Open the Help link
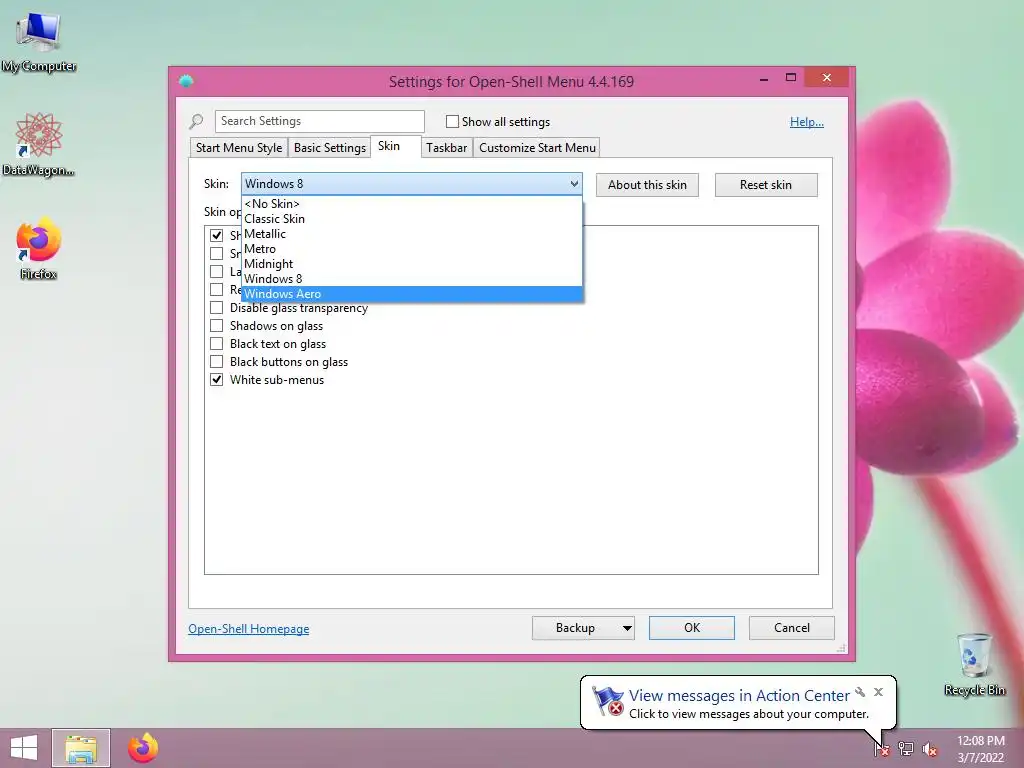The height and width of the screenshot is (768, 1024). point(807,121)
